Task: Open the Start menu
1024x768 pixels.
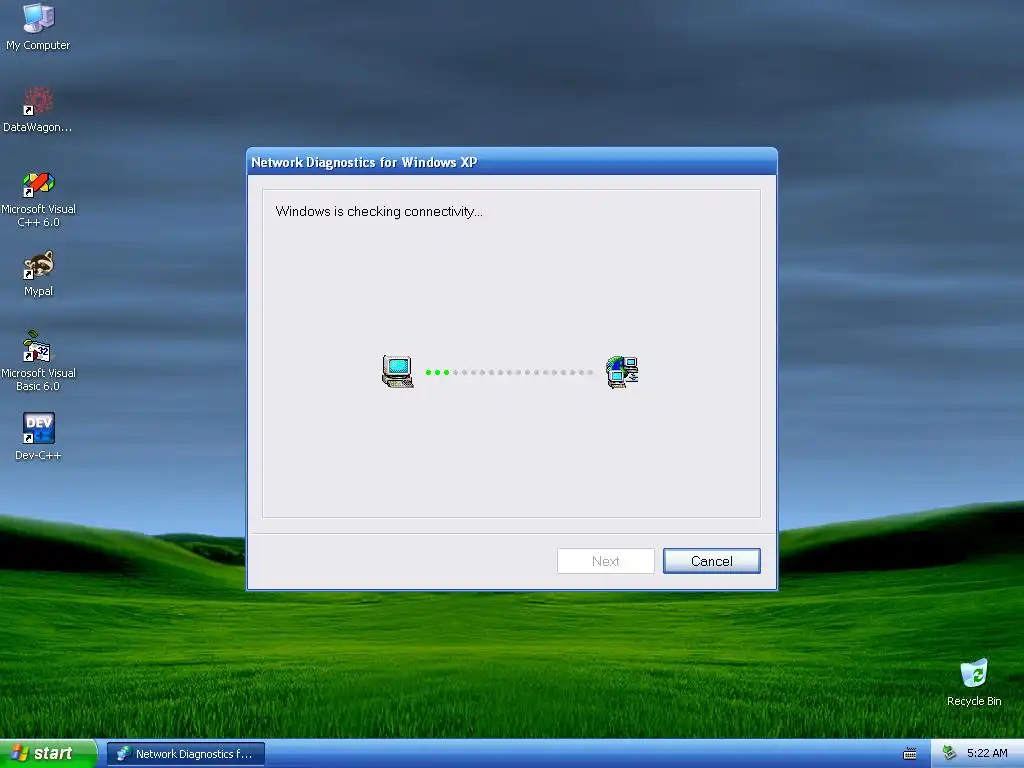Action: click(x=48, y=754)
